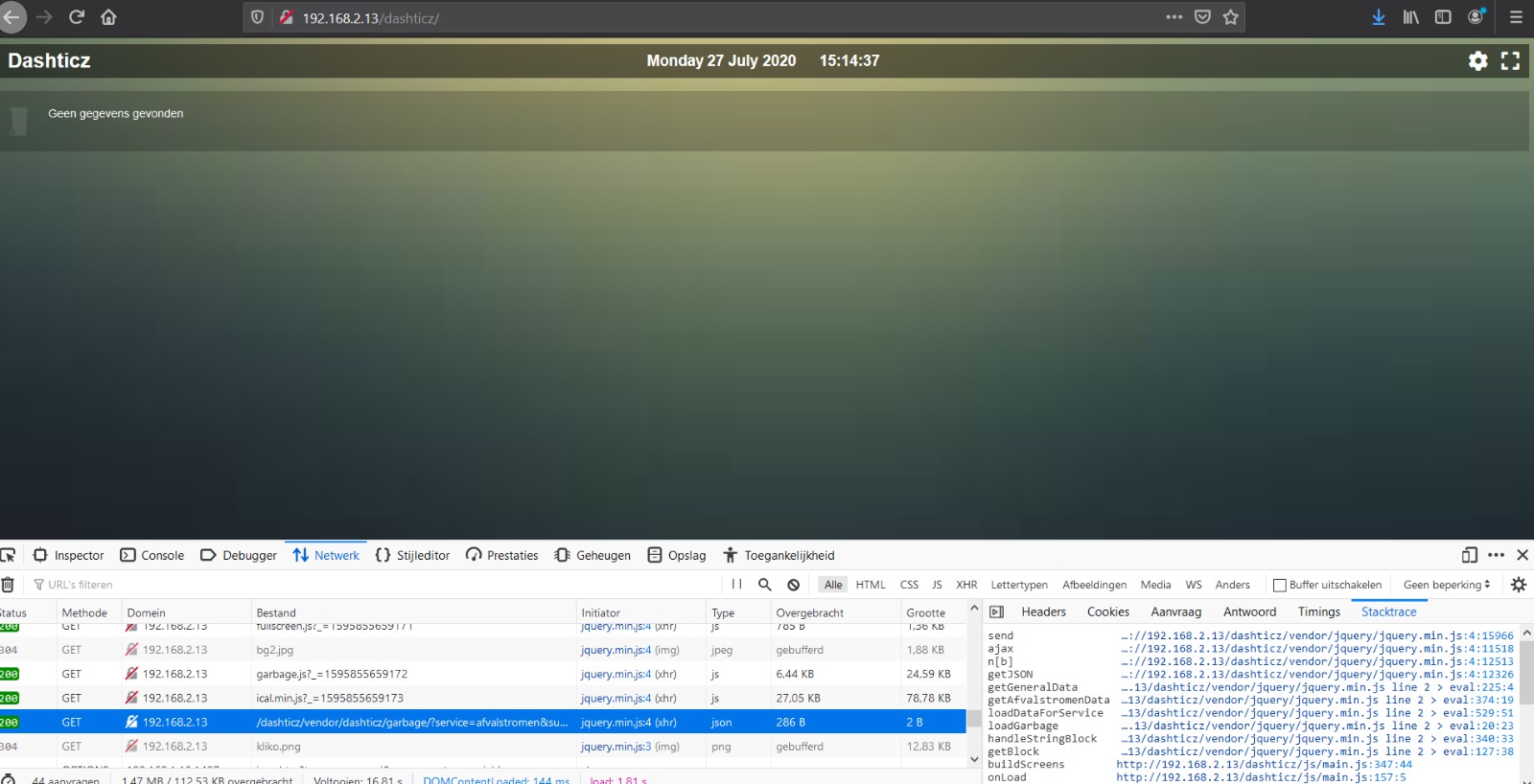Show the Headers details tab
The height and width of the screenshot is (784, 1534).
click(x=1043, y=611)
